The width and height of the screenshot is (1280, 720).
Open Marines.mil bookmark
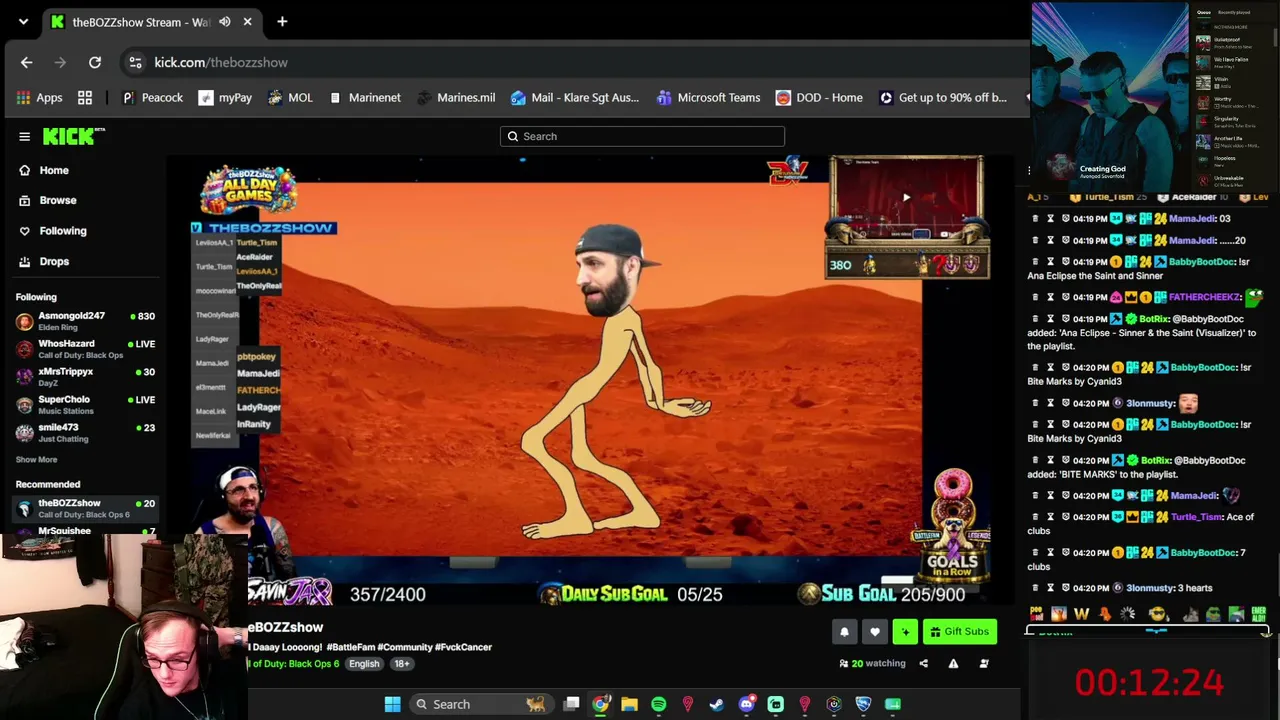pos(456,98)
